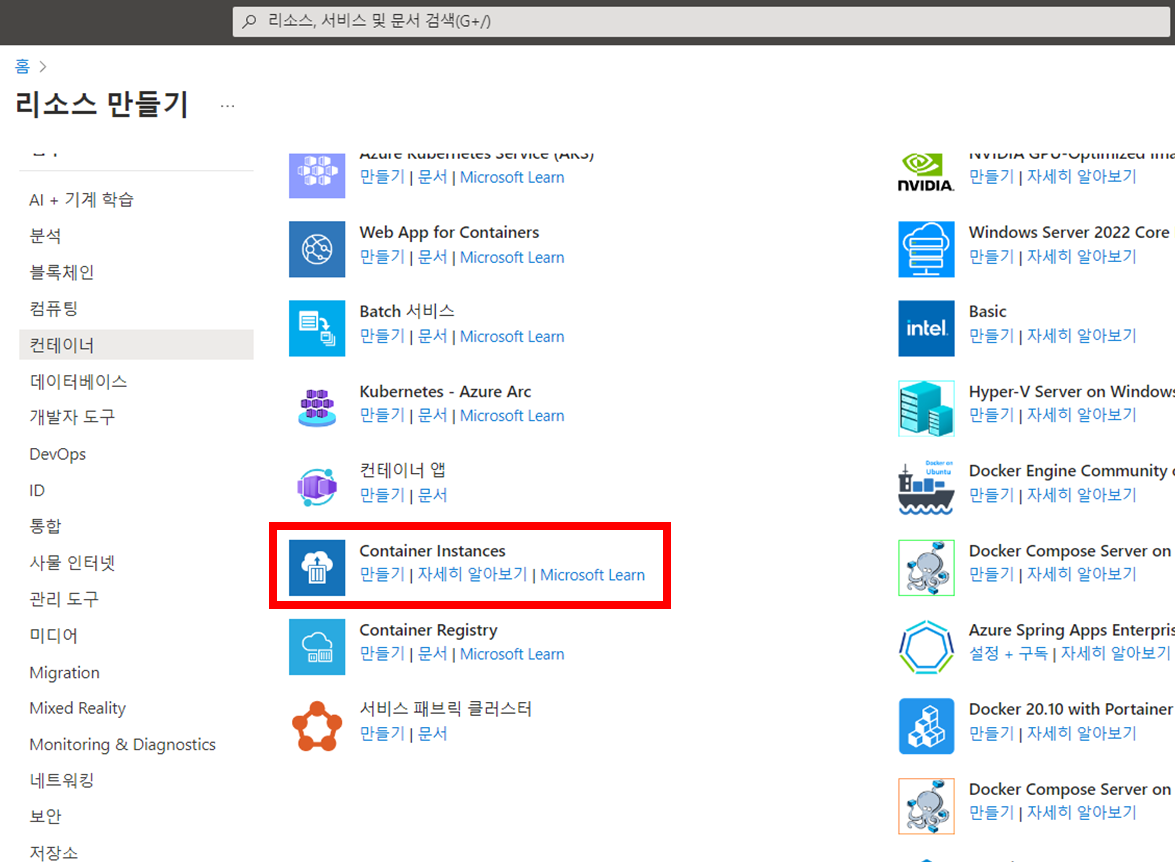Select 네트워킹 category
The image size is (1175, 862).
(136, 780)
